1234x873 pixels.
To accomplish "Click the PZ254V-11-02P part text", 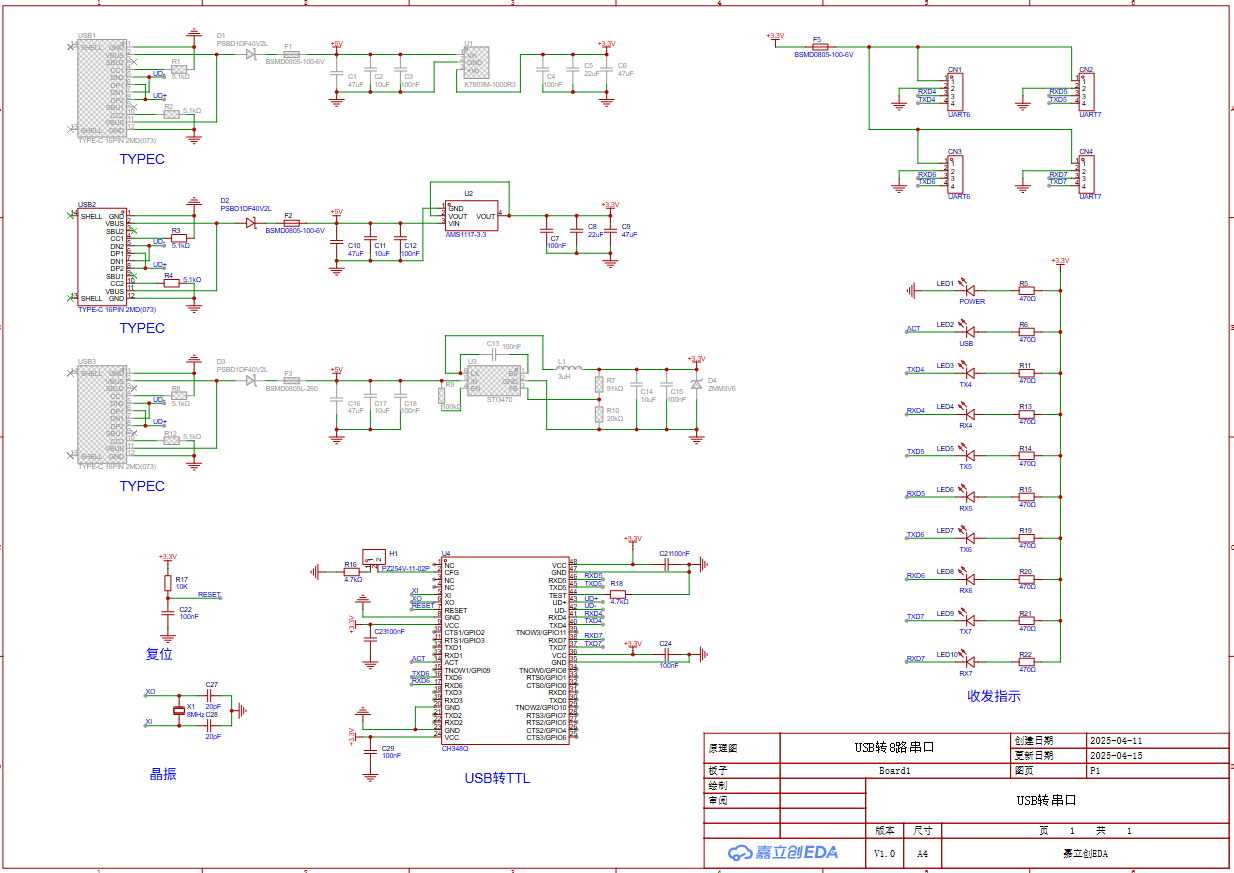I will pos(406,568).
